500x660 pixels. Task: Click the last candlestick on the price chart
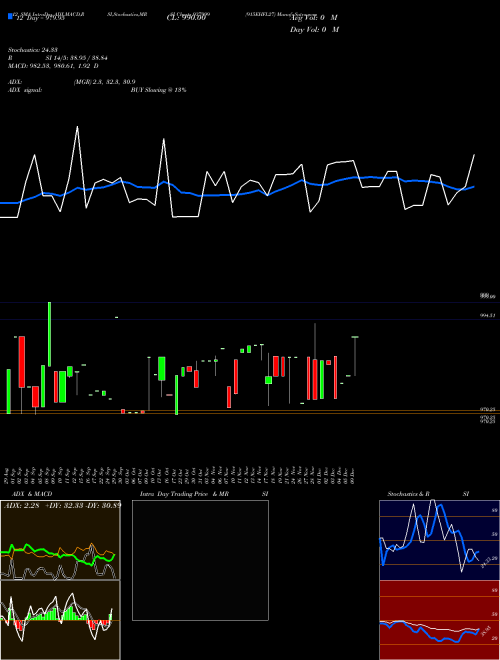tap(355, 356)
